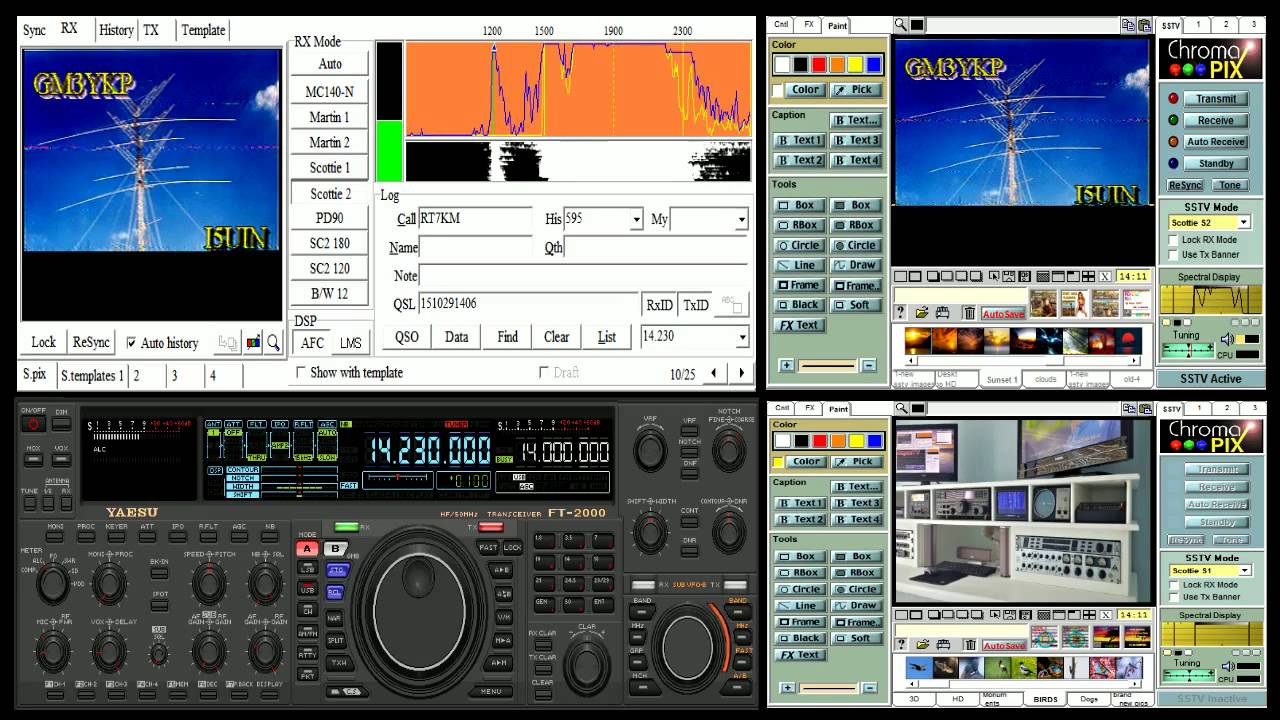This screenshot has height=720, width=1280.
Task: Toggle the Lock button under MMSSTV RX image
Action: point(43,342)
